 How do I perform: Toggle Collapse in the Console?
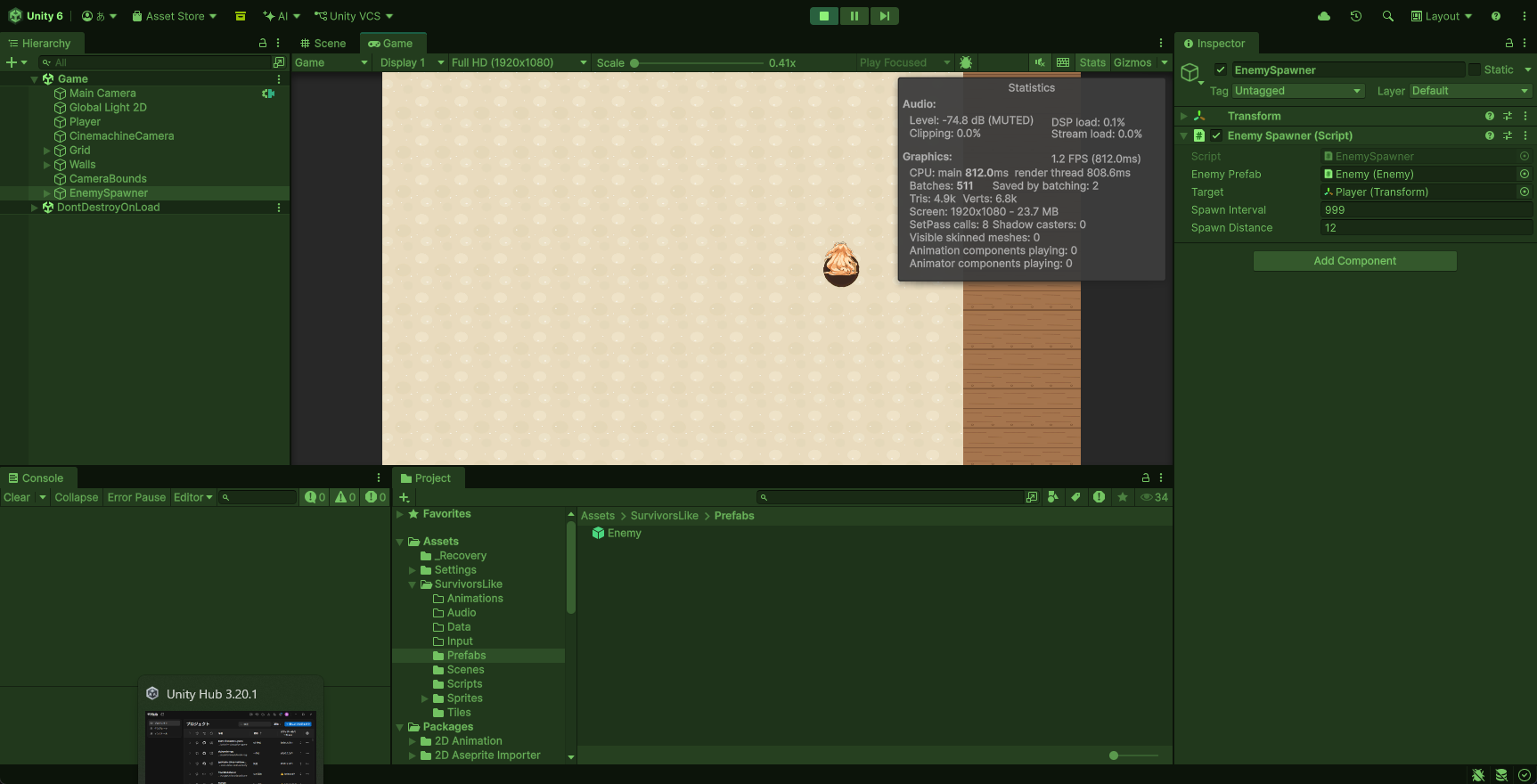pyautogui.click(x=77, y=497)
